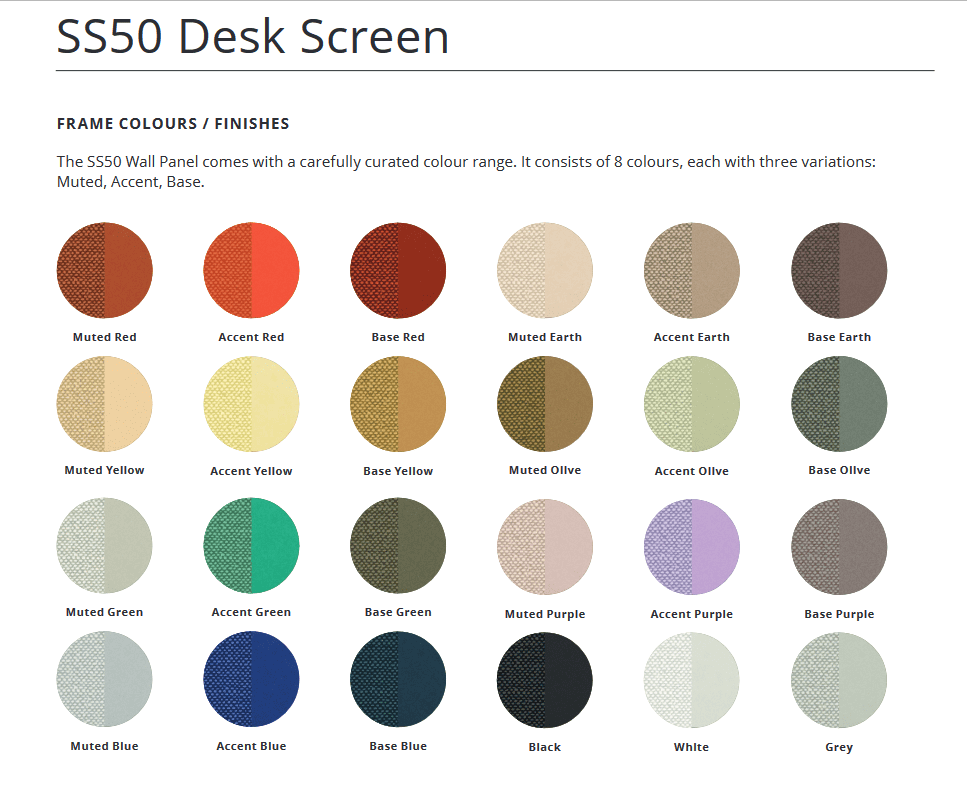The width and height of the screenshot is (967, 793).
Task: Pick the Accent Yellow swatch
Action: (251, 404)
